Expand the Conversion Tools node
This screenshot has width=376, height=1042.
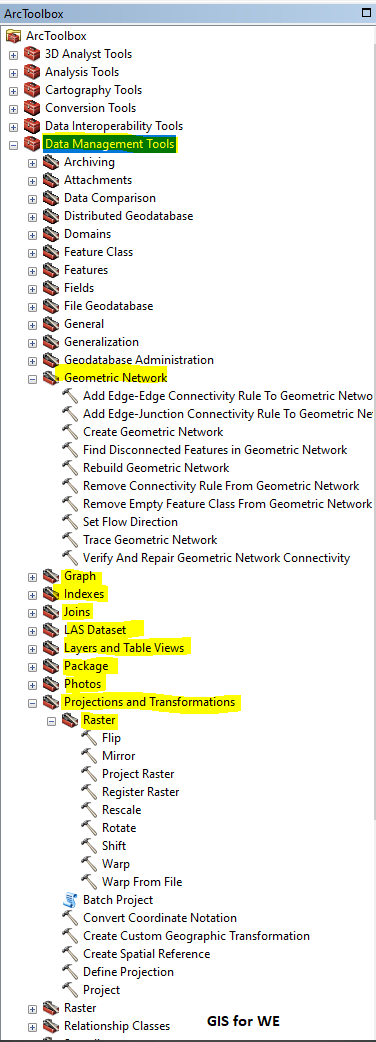click(x=13, y=108)
